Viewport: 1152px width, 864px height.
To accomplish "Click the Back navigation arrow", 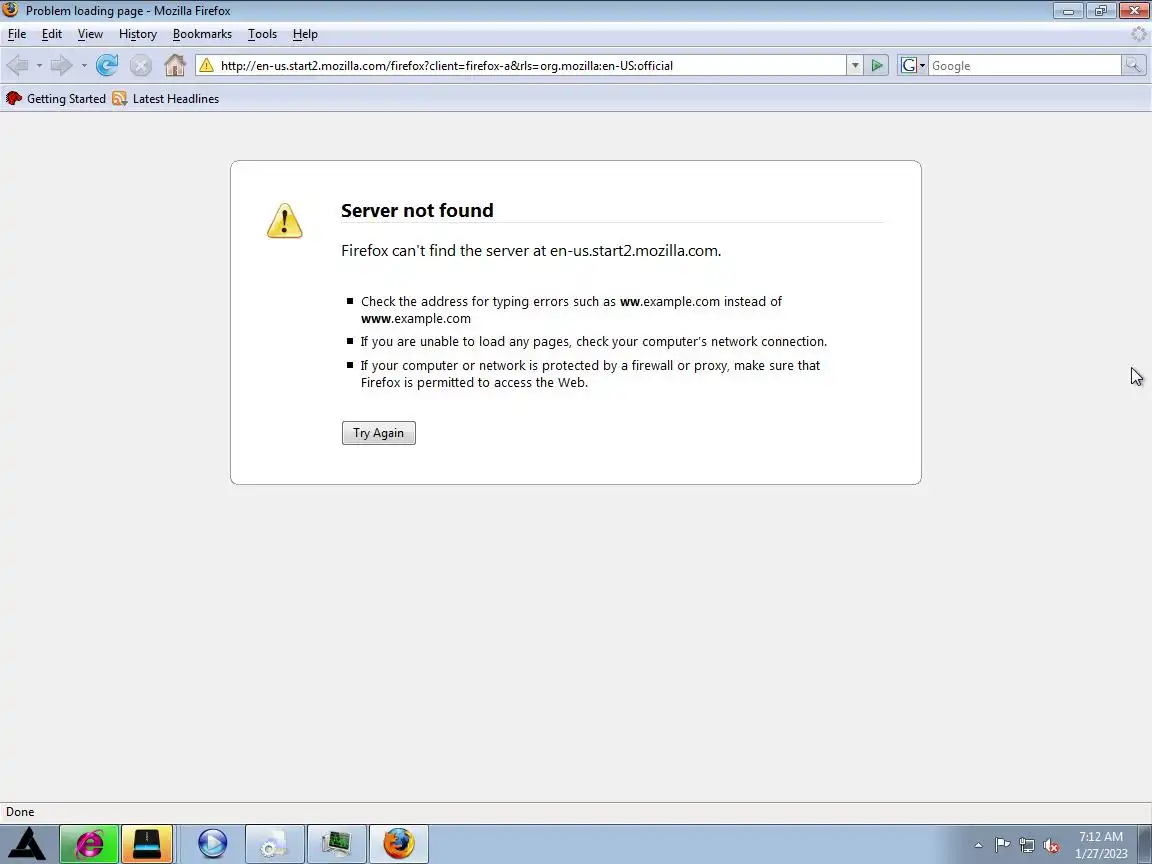I will 17,65.
